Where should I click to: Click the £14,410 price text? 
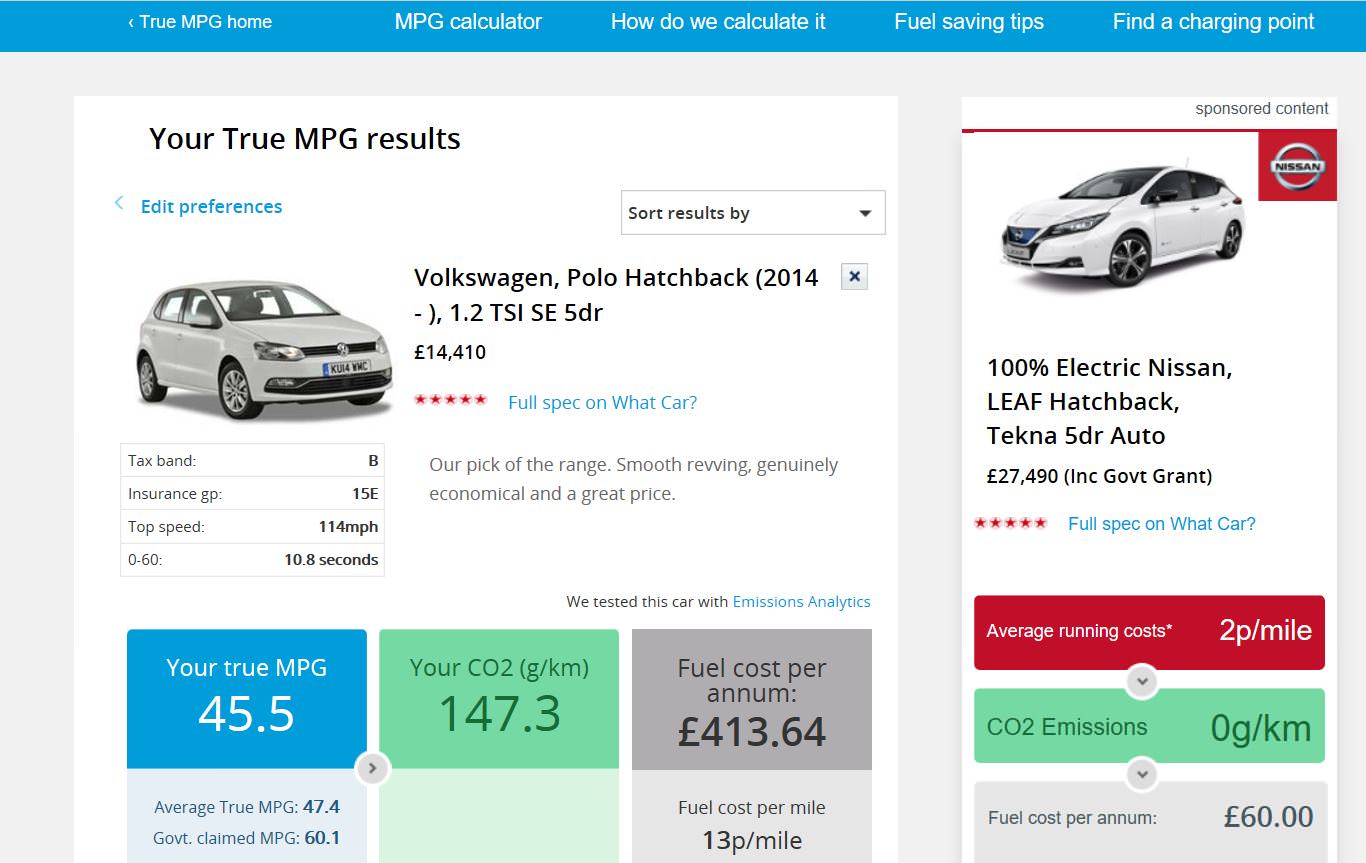(450, 352)
